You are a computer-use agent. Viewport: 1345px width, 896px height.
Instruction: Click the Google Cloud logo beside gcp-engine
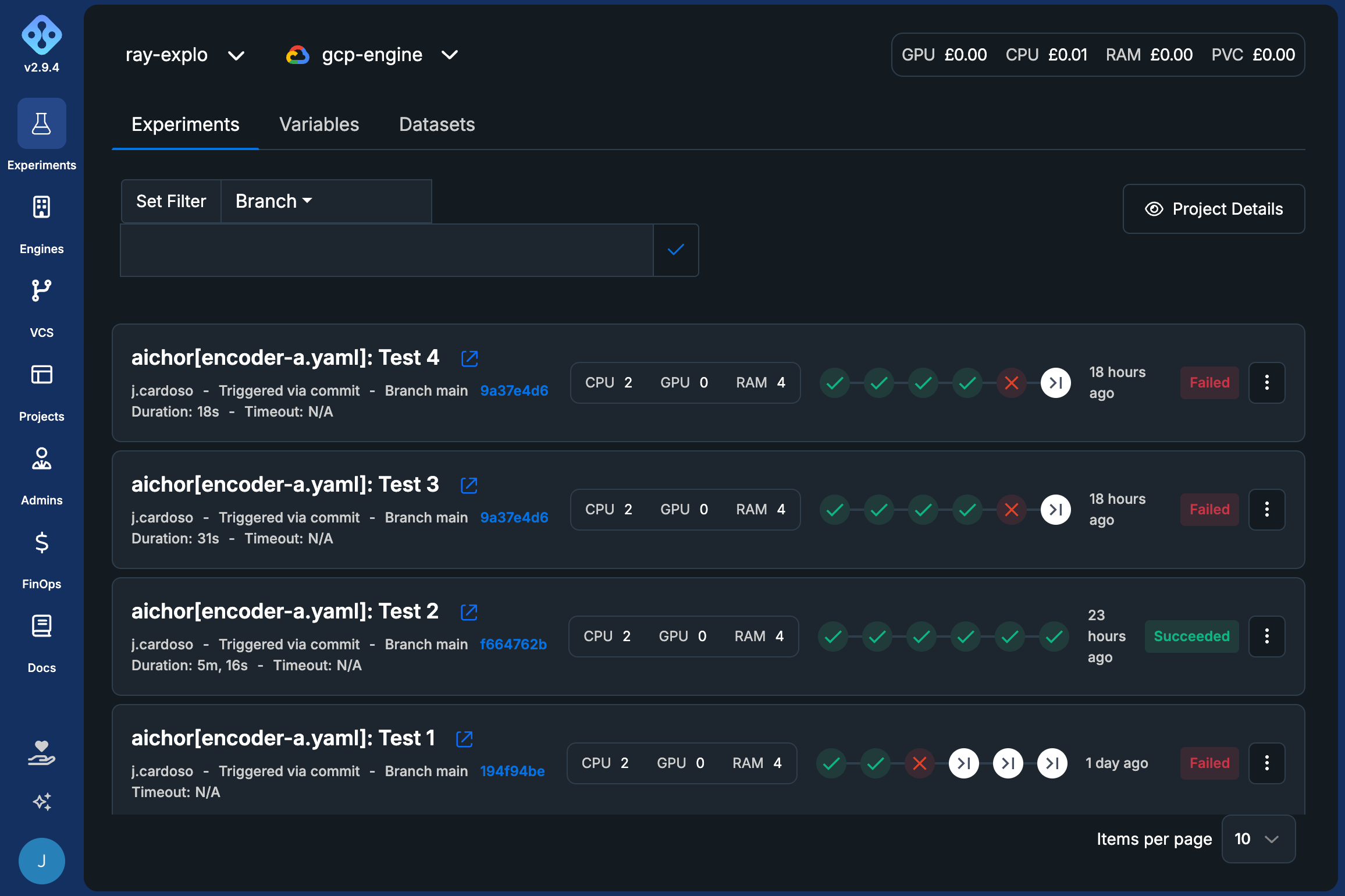click(297, 55)
